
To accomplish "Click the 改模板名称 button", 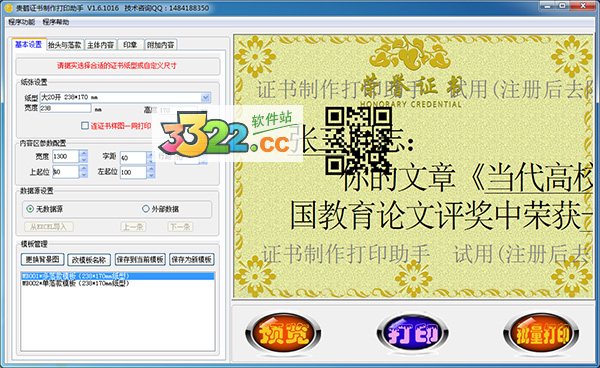I will pyautogui.click(x=89, y=260).
